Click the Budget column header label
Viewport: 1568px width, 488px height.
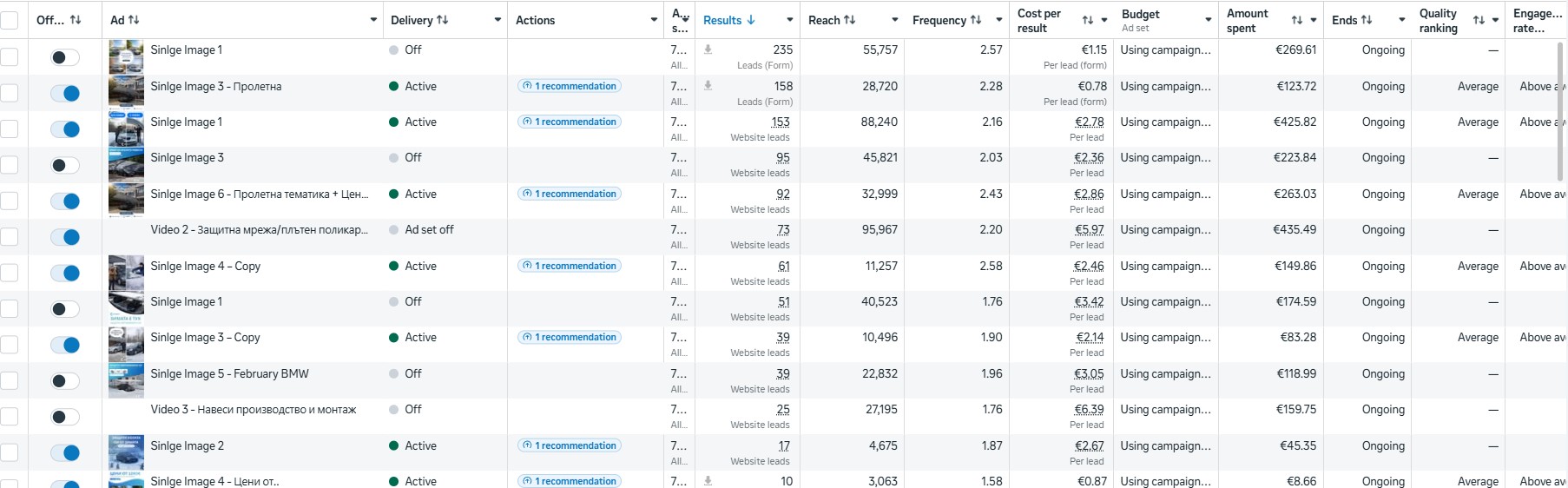(x=1140, y=15)
